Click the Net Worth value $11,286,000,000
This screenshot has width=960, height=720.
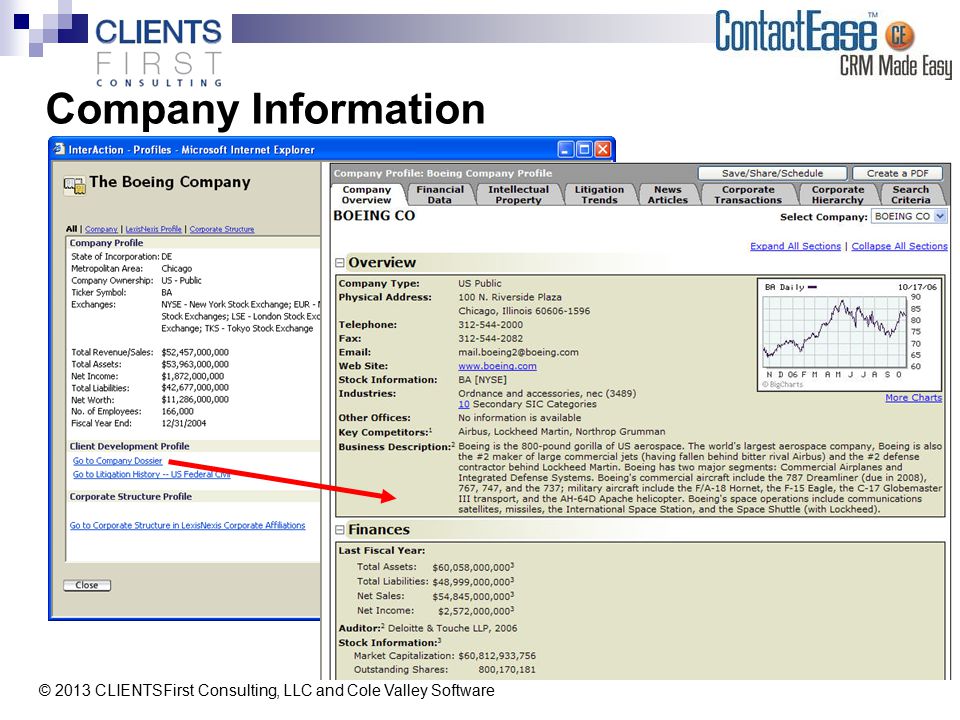(x=195, y=399)
